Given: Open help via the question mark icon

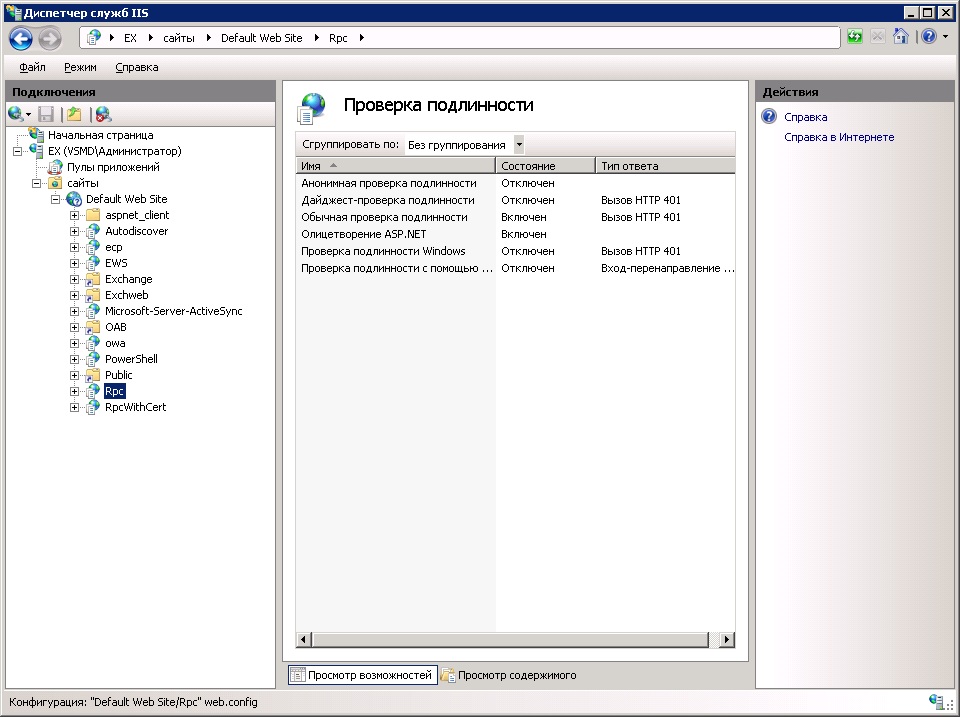Looking at the screenshot, I should point(929,37).
